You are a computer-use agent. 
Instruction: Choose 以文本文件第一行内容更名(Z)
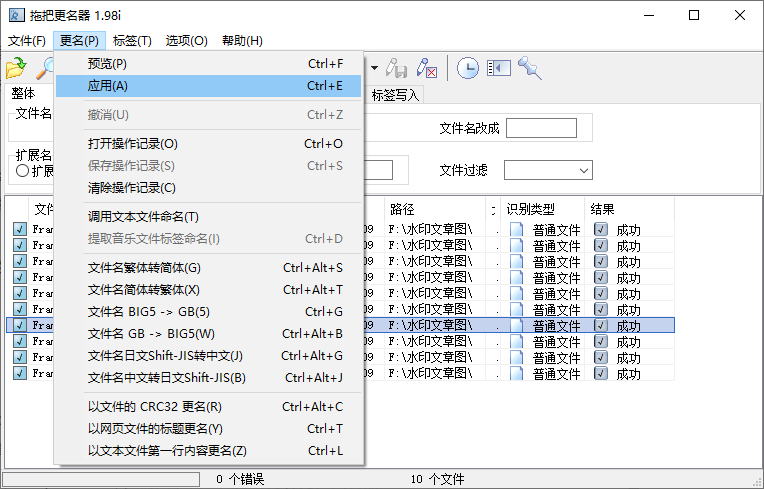click(x=209, y=451)
